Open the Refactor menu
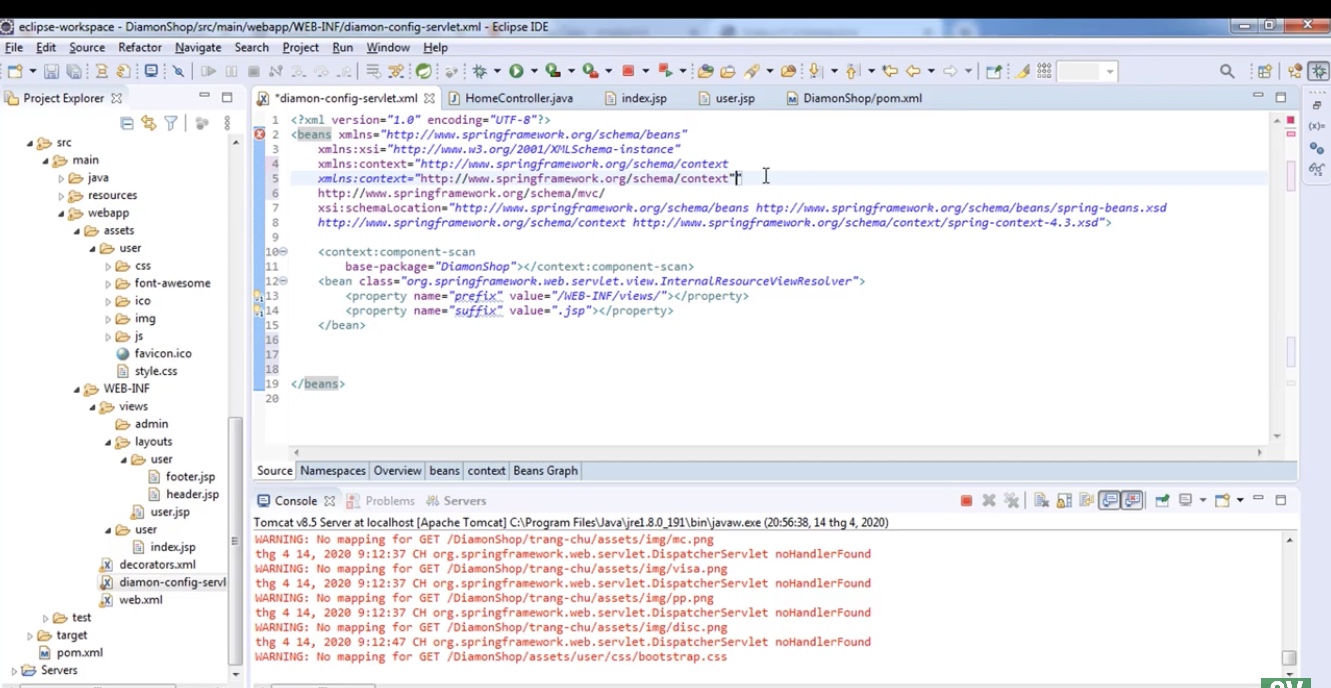This screenshot has width=1331, height=688. (140, 47)
